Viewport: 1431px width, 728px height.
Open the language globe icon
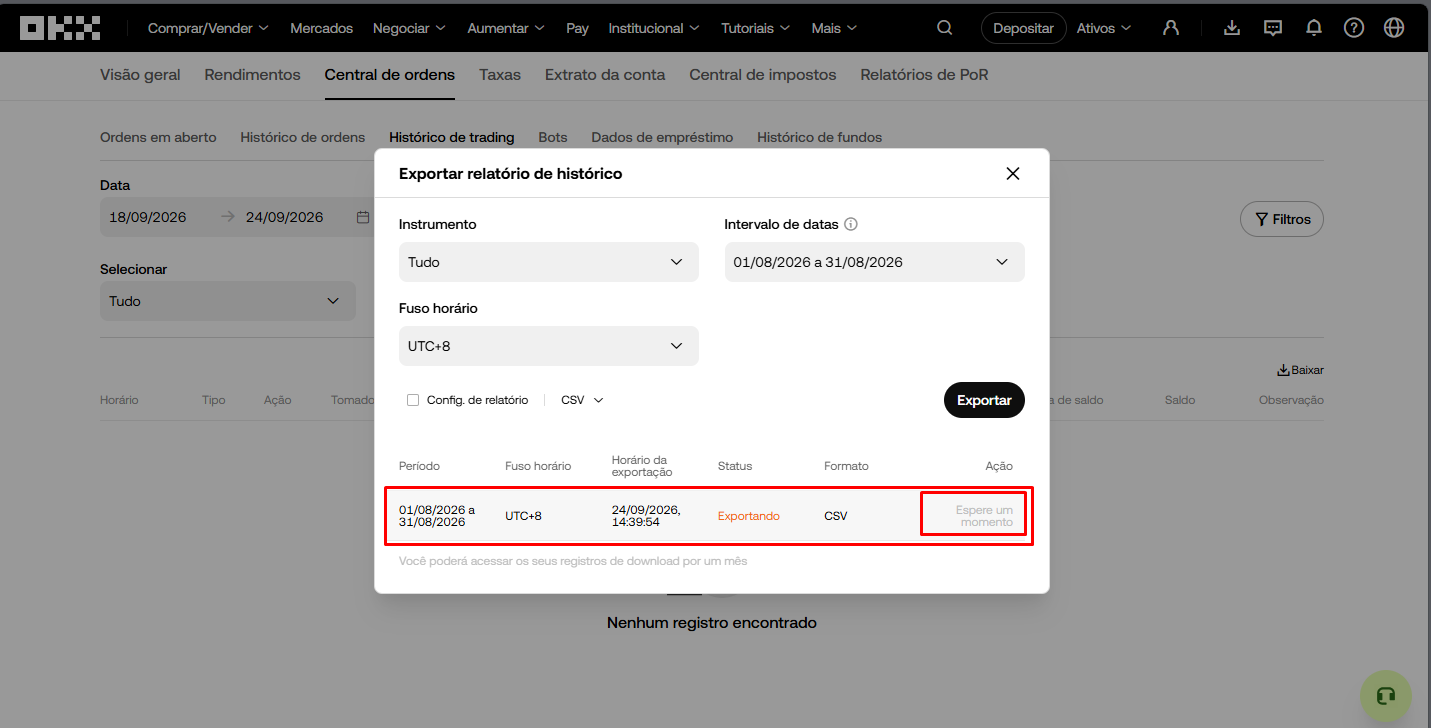[x=1394, y=28]
